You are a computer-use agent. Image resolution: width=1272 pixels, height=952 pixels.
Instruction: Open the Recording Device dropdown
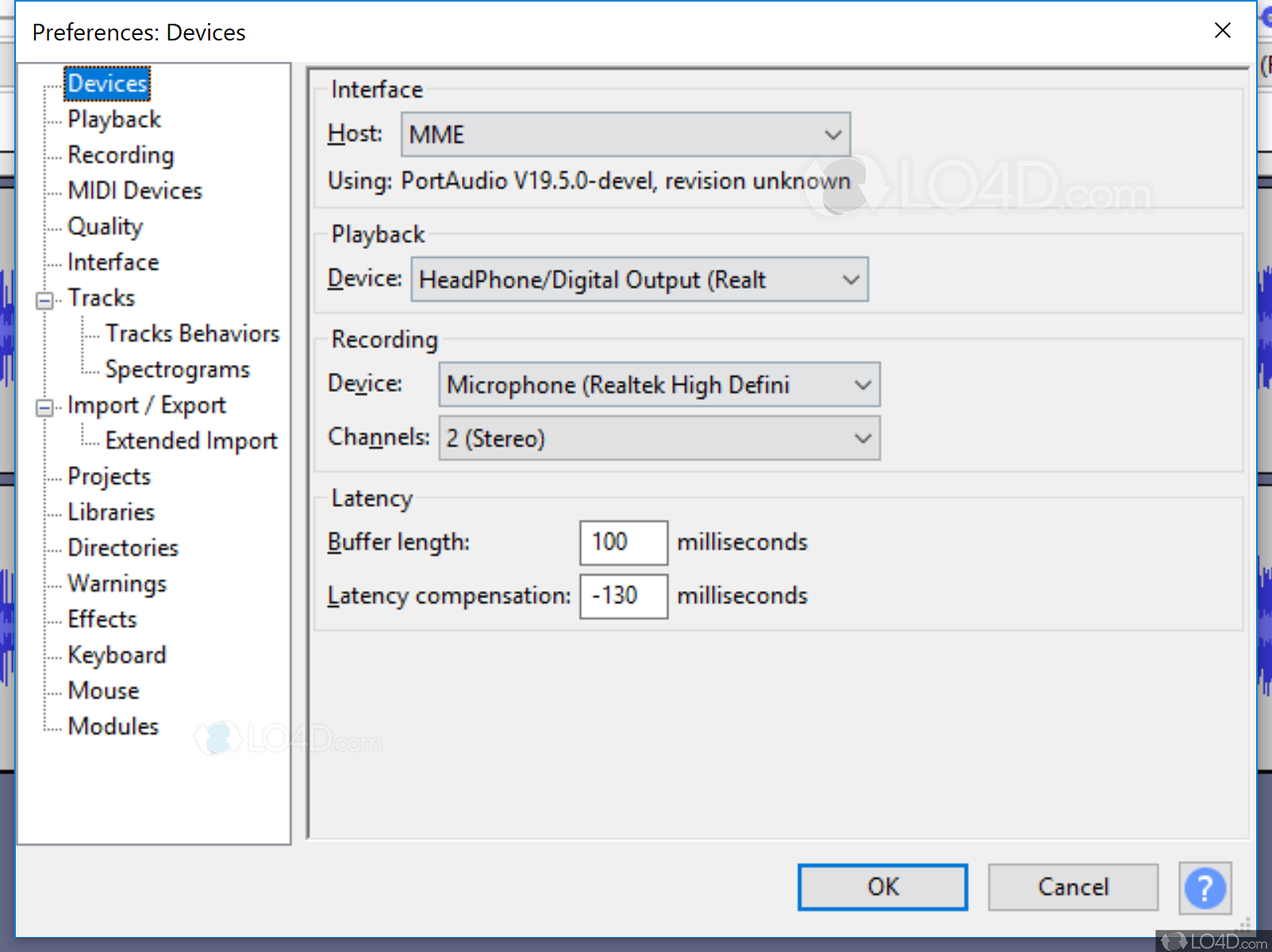point(659,386)
